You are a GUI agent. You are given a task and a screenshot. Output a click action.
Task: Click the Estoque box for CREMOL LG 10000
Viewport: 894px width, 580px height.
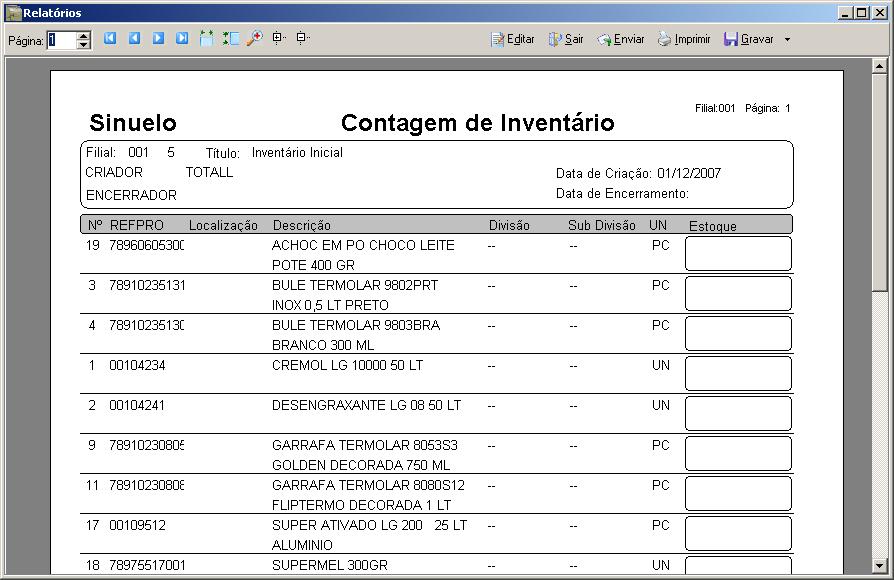click(x=737, y=373)
